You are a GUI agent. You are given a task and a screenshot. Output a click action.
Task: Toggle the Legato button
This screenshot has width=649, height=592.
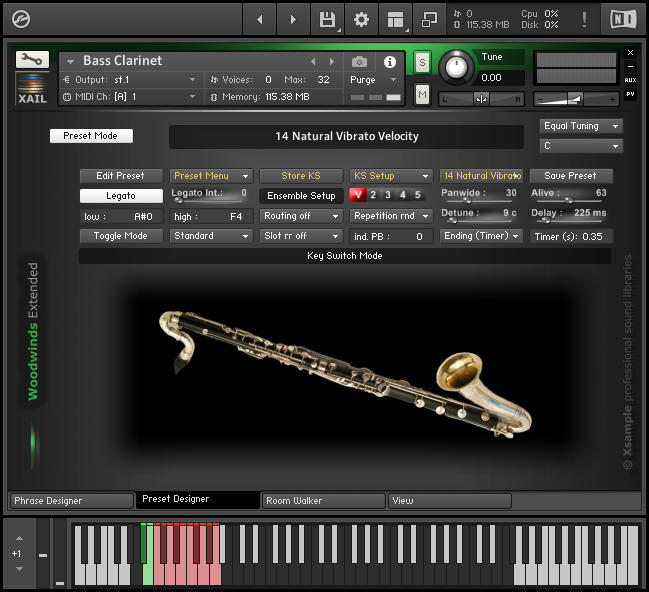tap(121, 196)
